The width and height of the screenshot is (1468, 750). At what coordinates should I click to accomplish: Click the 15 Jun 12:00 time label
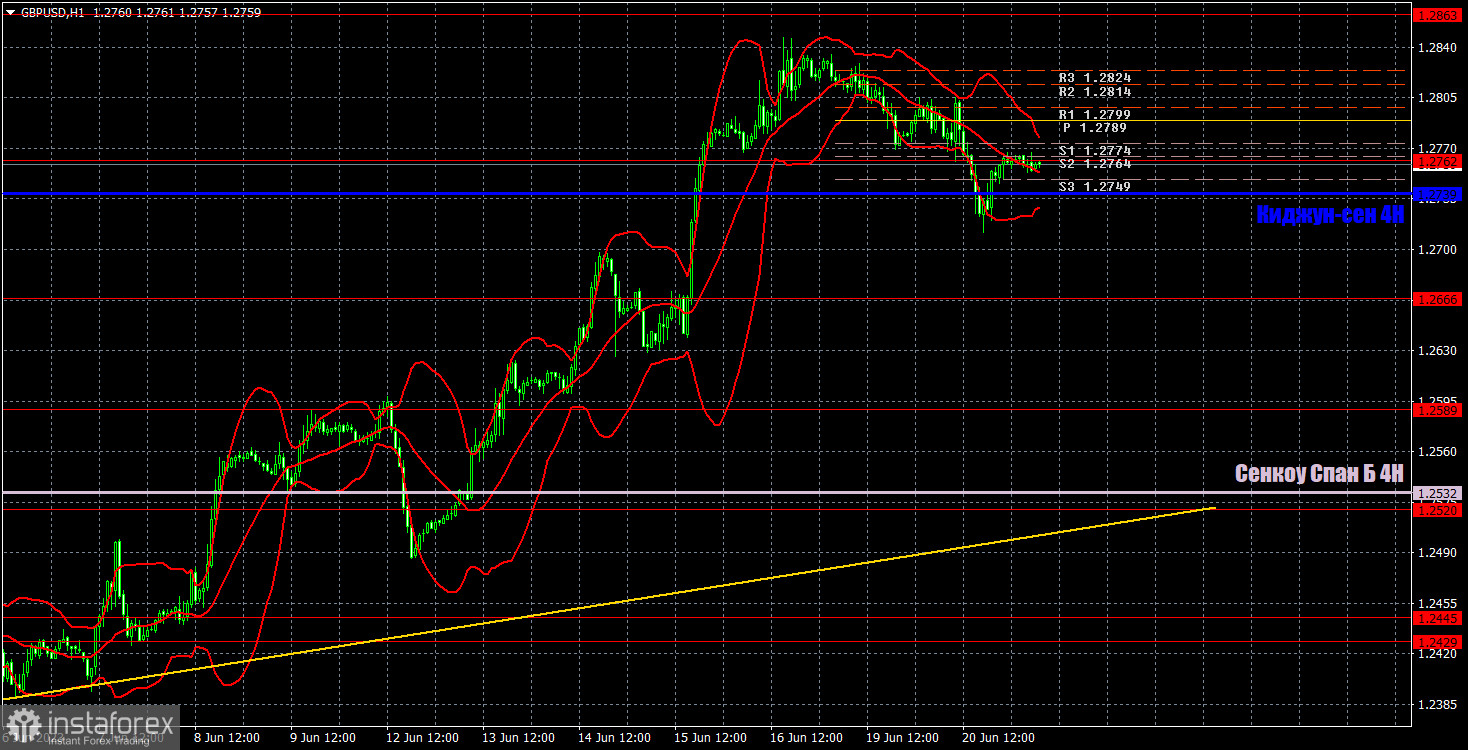pyautogui.click(x=710, y=738)
